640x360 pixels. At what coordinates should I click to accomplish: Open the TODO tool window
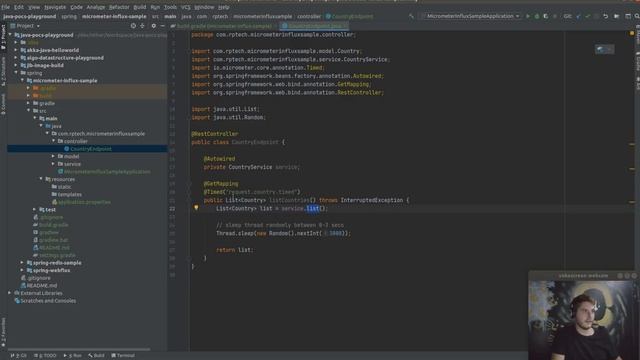pyautogui.click(x=45, y=356)
